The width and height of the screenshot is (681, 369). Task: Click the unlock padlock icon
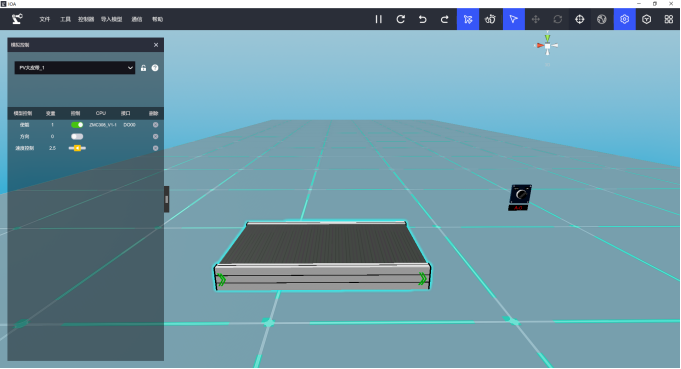click(143, 68)
